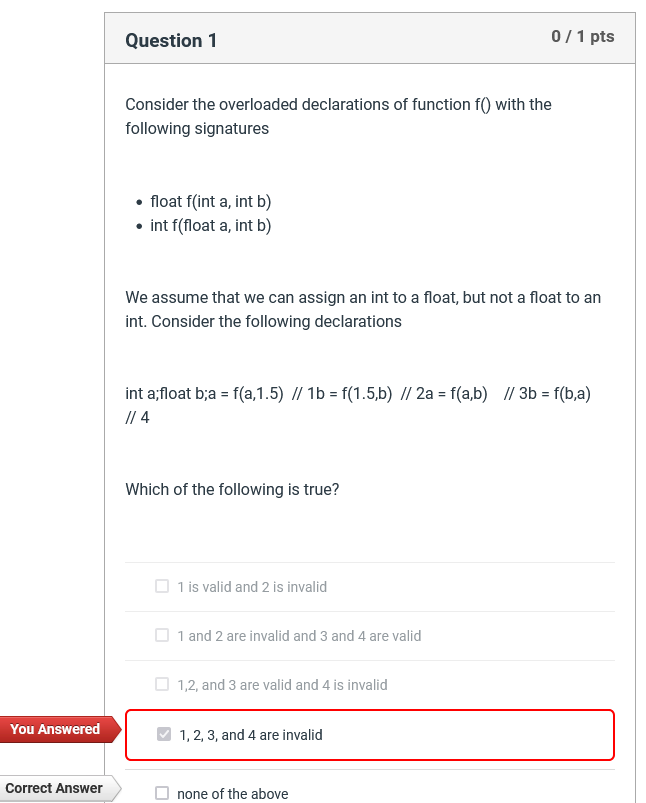Select the 'none of the above' option

pyautogui.click(x=161, y=792)
